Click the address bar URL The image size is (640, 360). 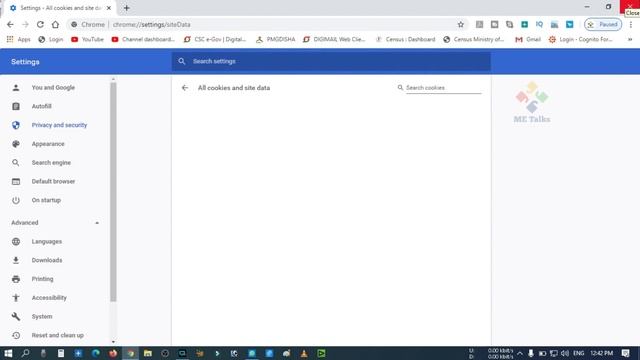click(151, 24)
